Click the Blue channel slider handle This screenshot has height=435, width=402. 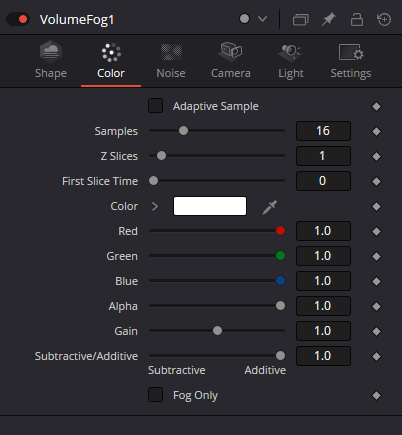pyautogui.click(x=280, y=281)
